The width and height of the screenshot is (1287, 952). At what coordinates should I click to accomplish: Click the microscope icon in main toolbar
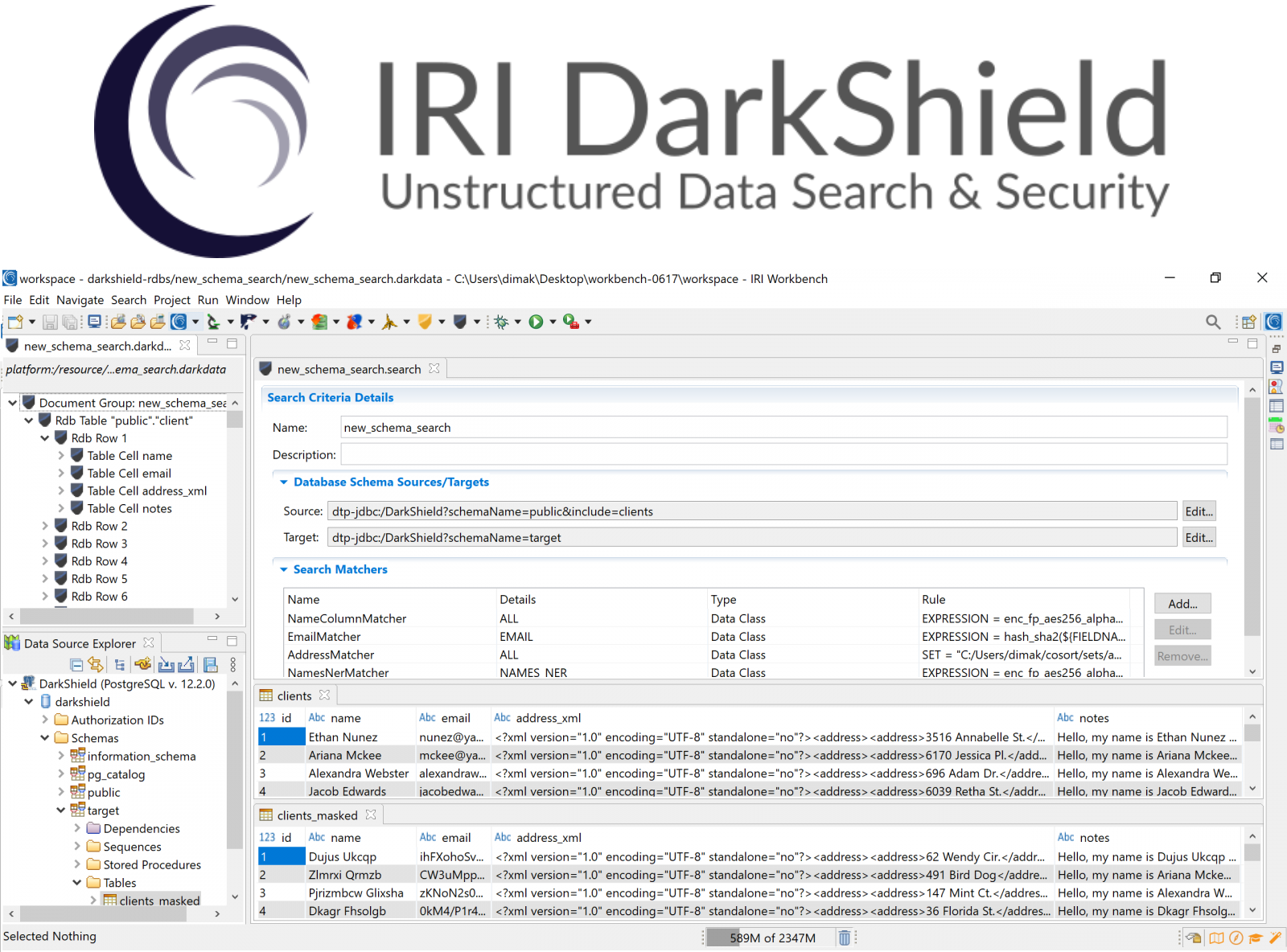212,322
